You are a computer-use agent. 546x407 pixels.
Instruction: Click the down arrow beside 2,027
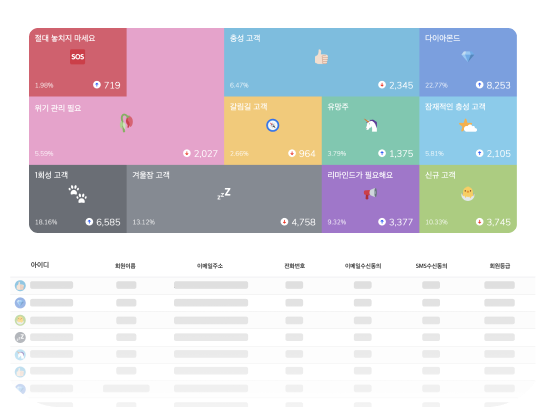187,153
